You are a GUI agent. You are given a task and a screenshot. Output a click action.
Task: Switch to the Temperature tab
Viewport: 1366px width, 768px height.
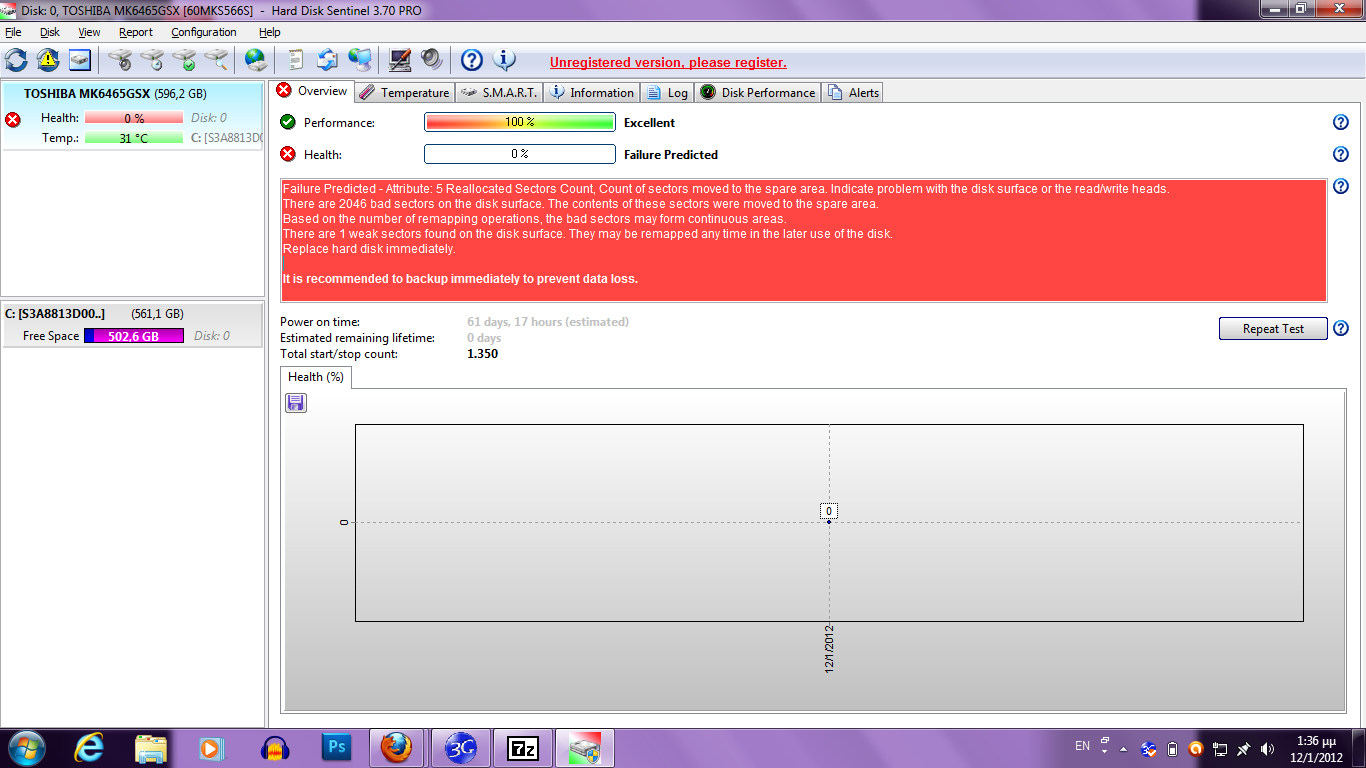click(404, 92)
